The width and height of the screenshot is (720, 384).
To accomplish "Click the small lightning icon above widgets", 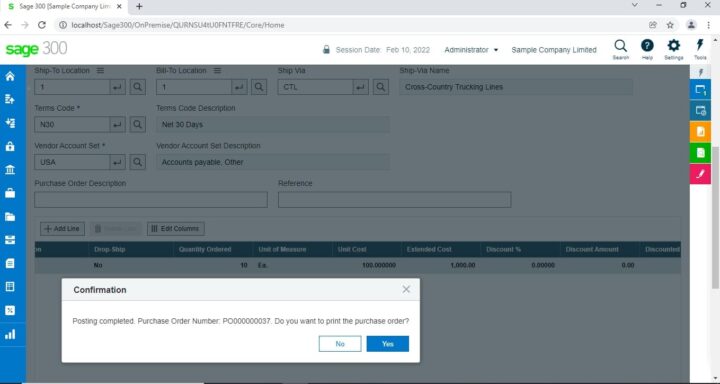I will (x=700, y=73).
